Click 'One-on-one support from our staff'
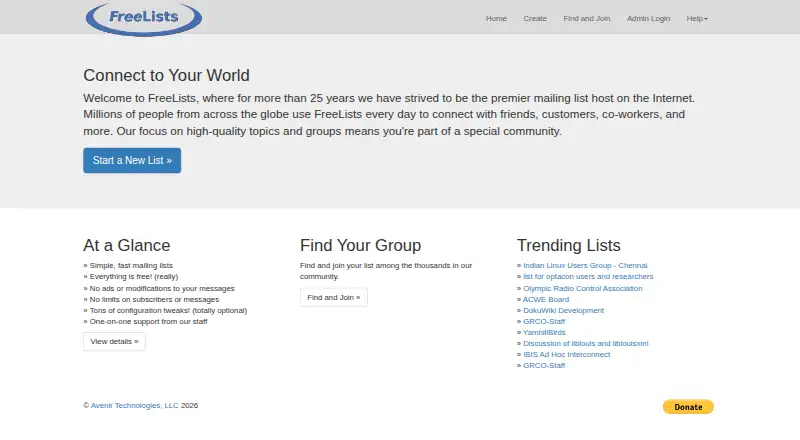The height and width of the screenshot is (440, 800). click(x=148, y=322)
